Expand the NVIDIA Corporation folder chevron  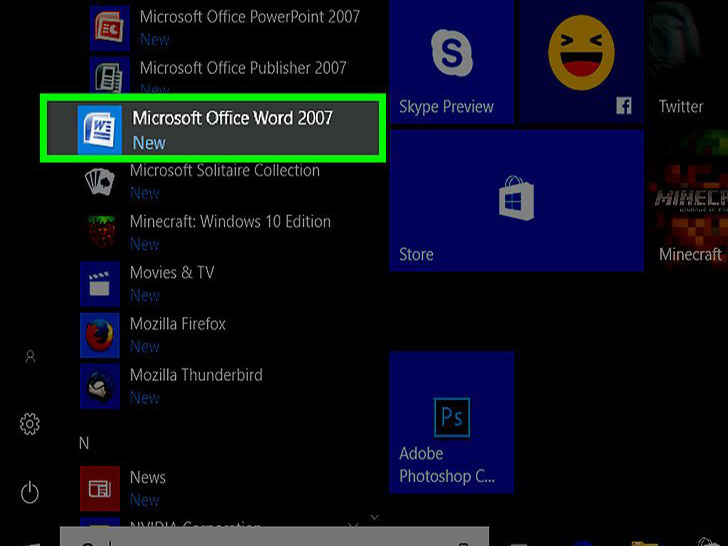(374, 518)
